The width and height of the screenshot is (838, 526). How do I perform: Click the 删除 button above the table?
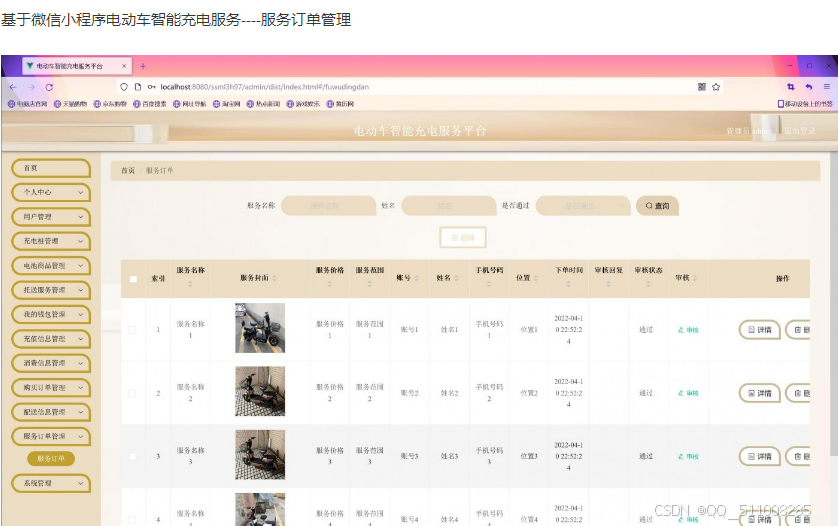point(463,237)
